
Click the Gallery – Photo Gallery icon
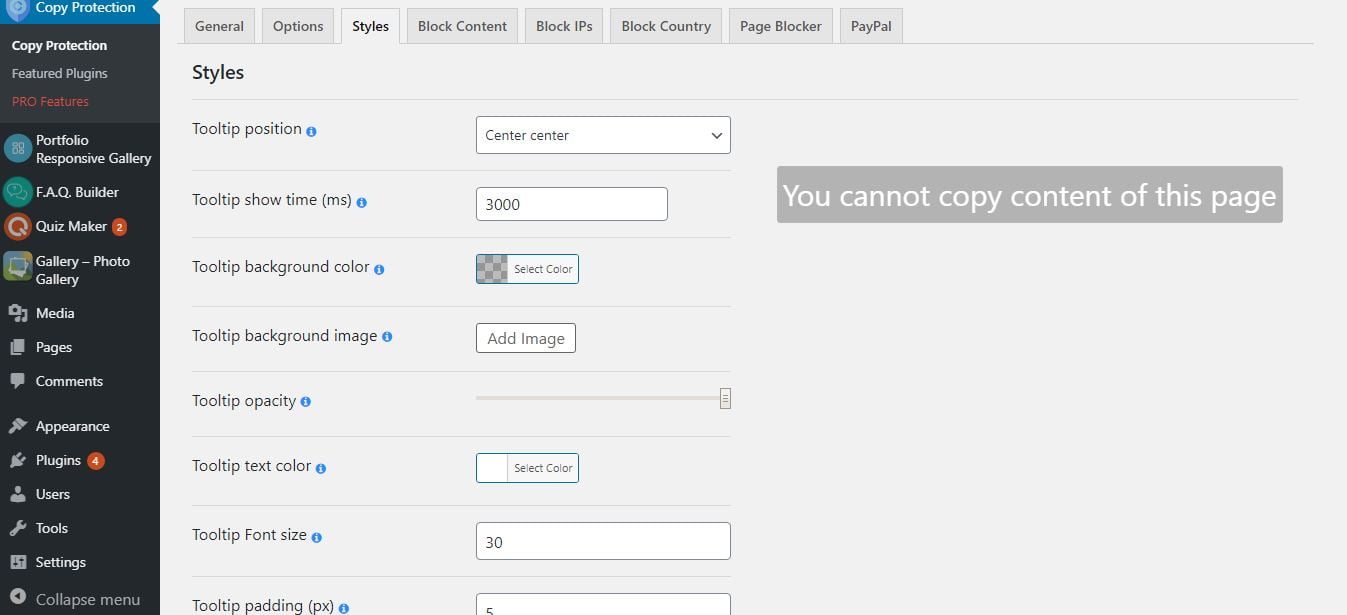tap(18, 266)
